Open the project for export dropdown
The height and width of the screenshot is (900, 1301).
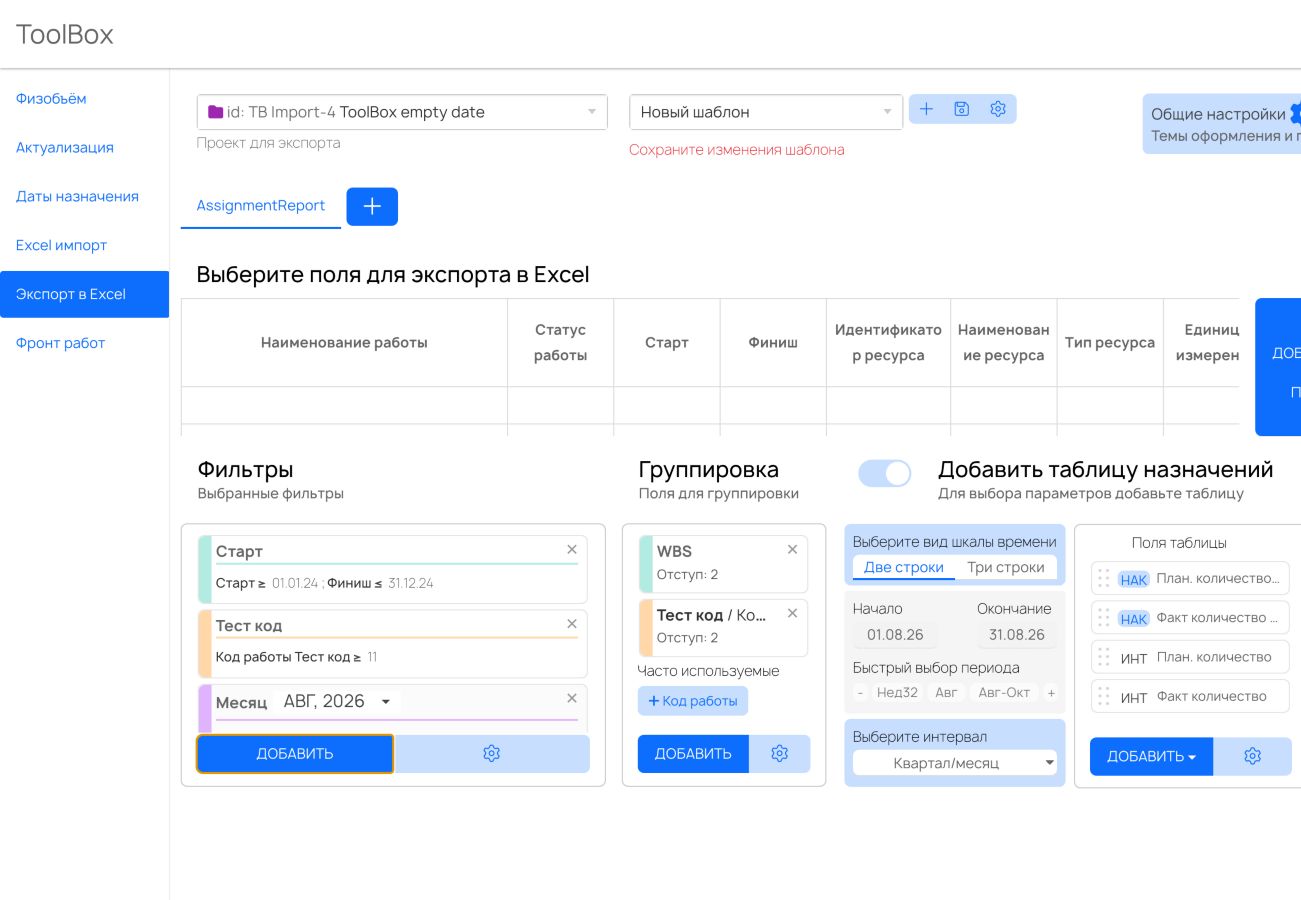pyautogui.click(x=402, y=112)
